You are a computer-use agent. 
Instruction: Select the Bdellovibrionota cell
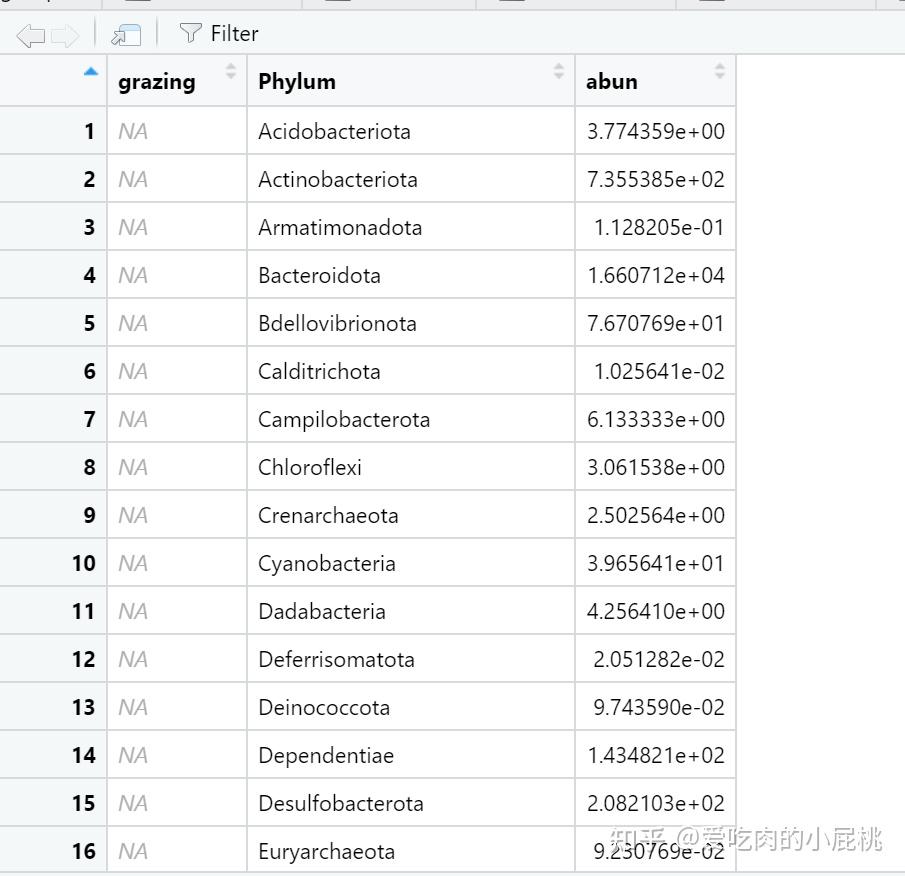[x=411, y=323]
